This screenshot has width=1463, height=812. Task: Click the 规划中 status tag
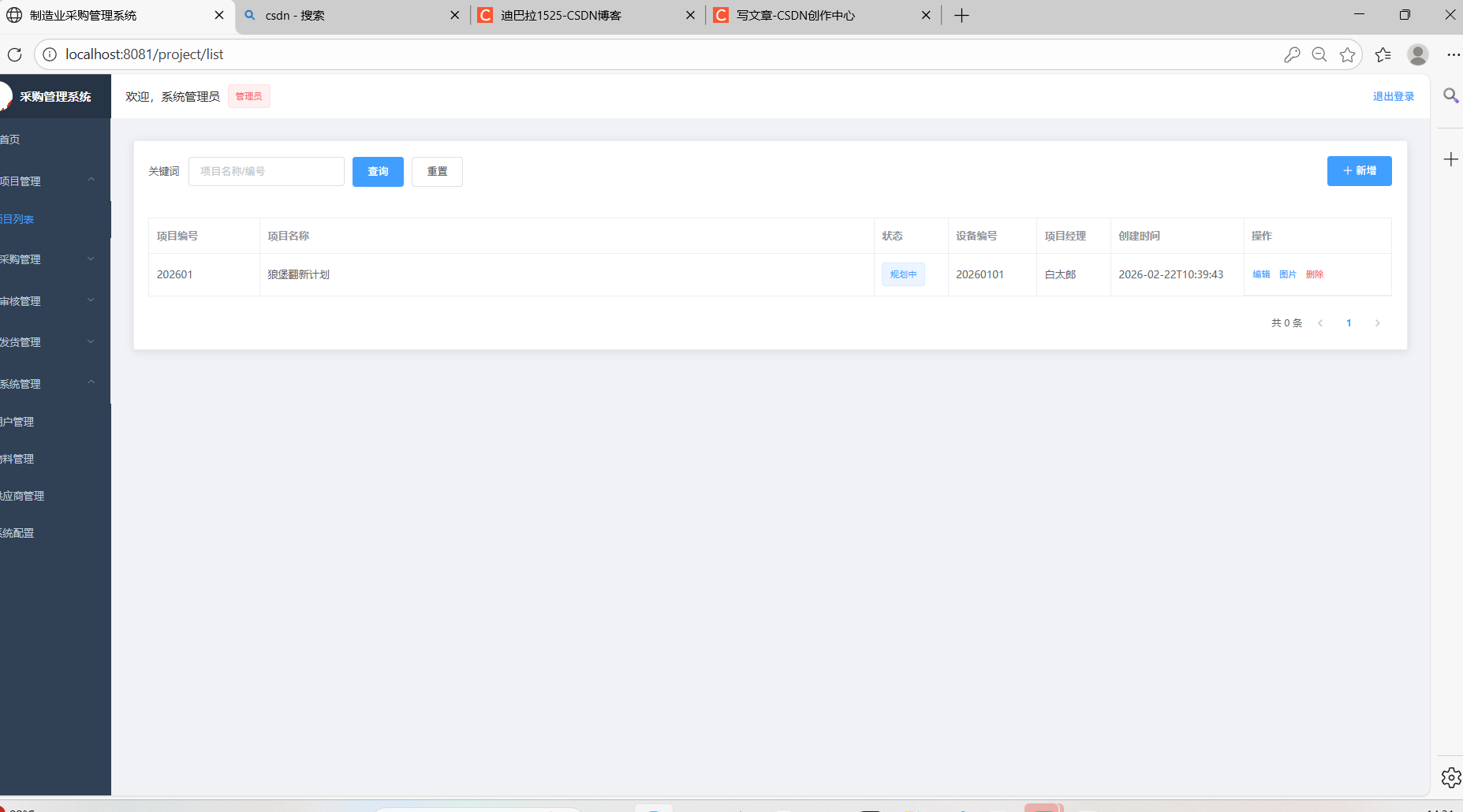(903, 274)
